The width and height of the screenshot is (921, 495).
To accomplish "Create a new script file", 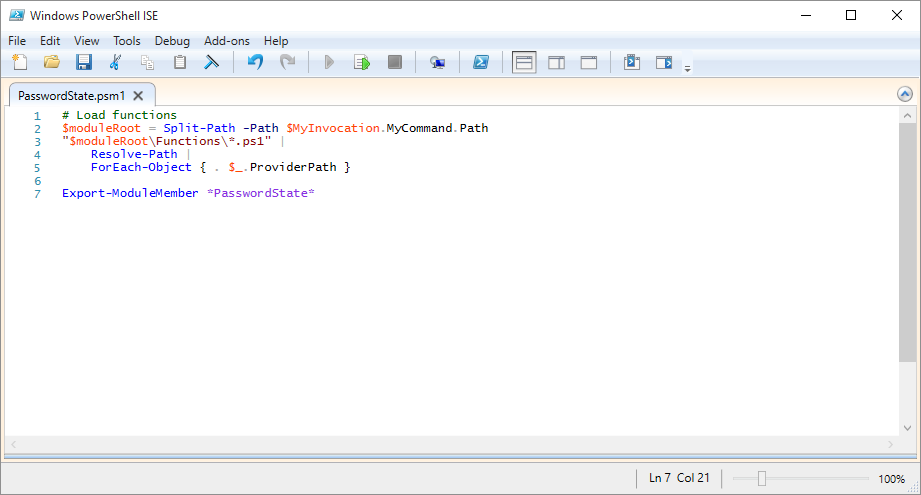I will [20, 62].
